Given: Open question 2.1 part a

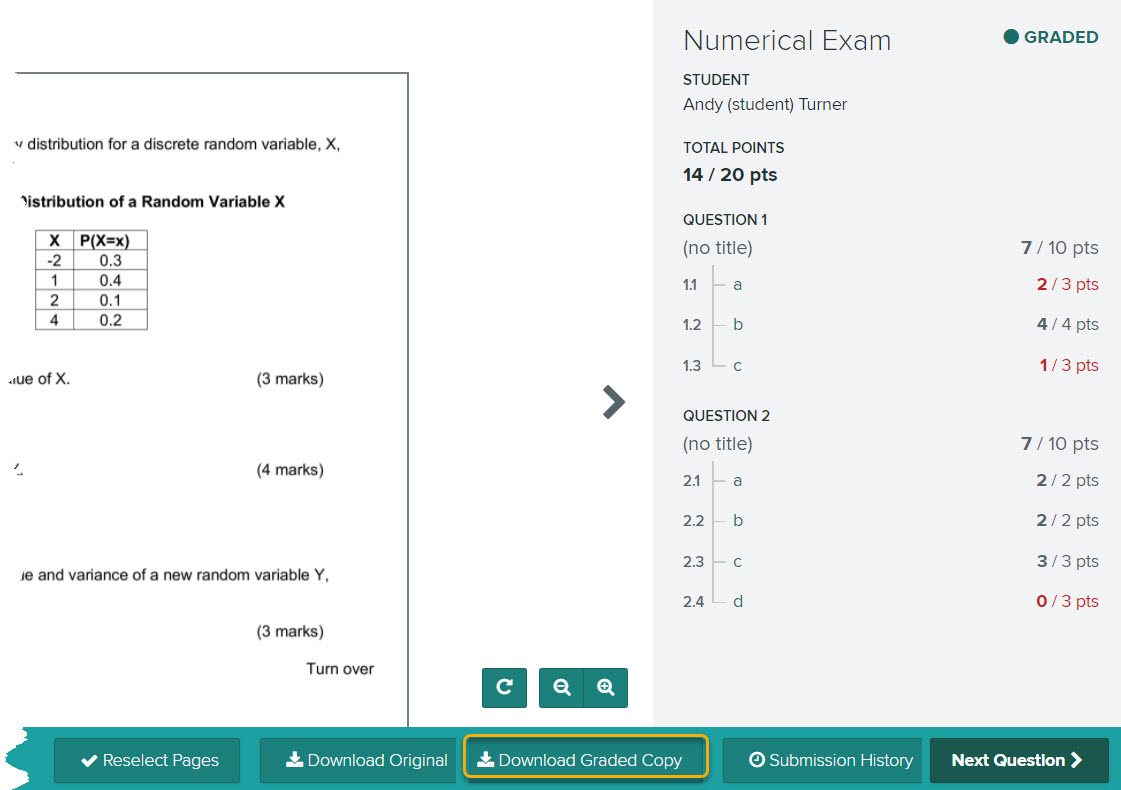Looking at the screenshot, I should click(x=737, y=481).
